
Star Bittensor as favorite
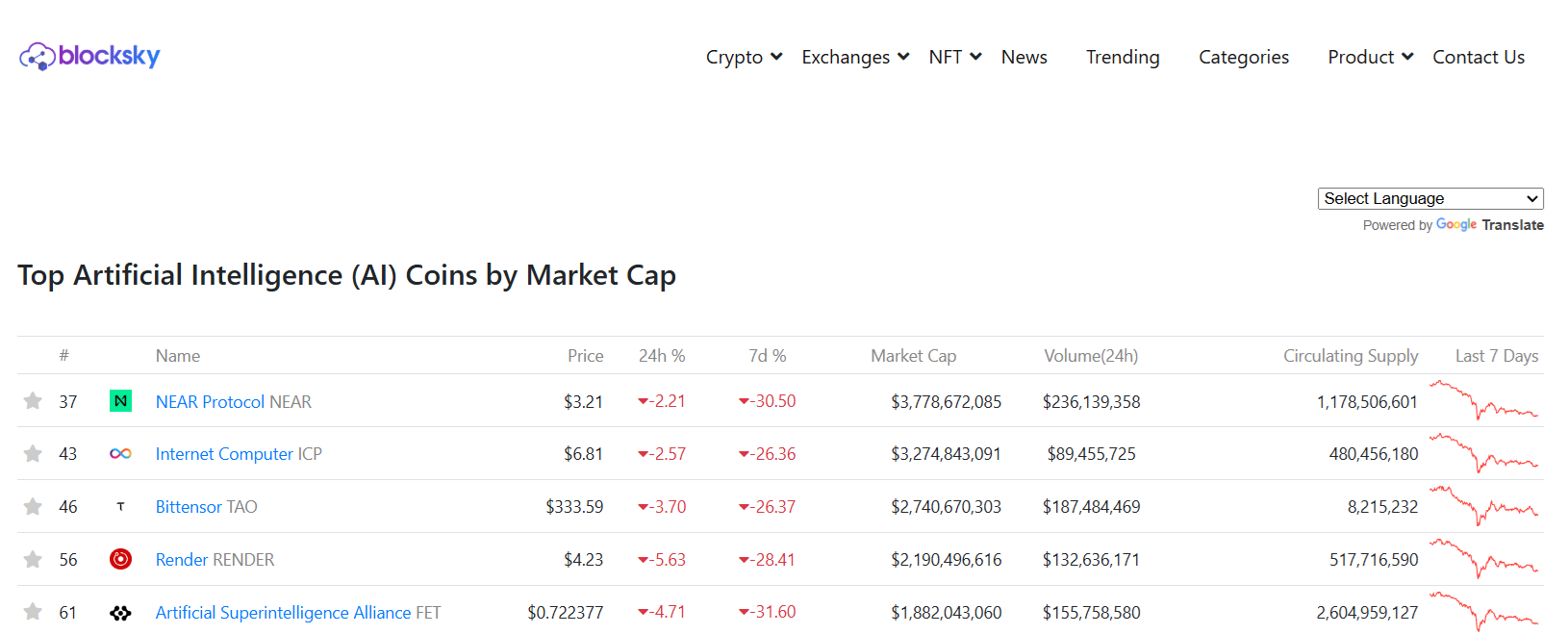pos(33,506)
